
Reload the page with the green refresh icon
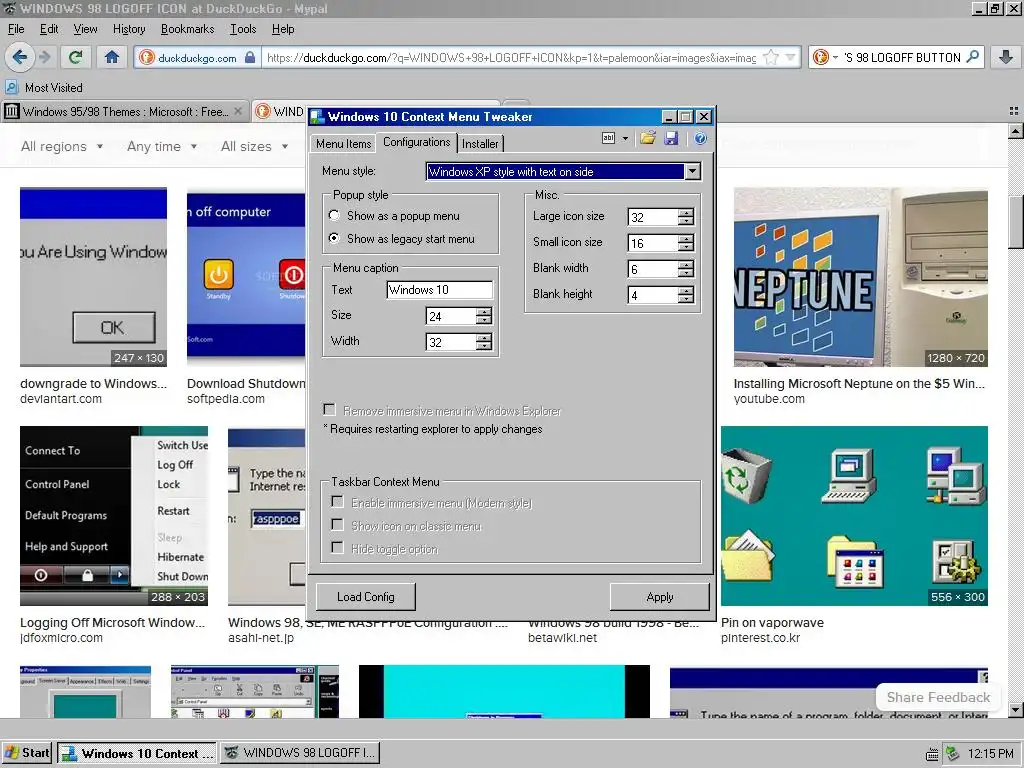tap(75, 57)
